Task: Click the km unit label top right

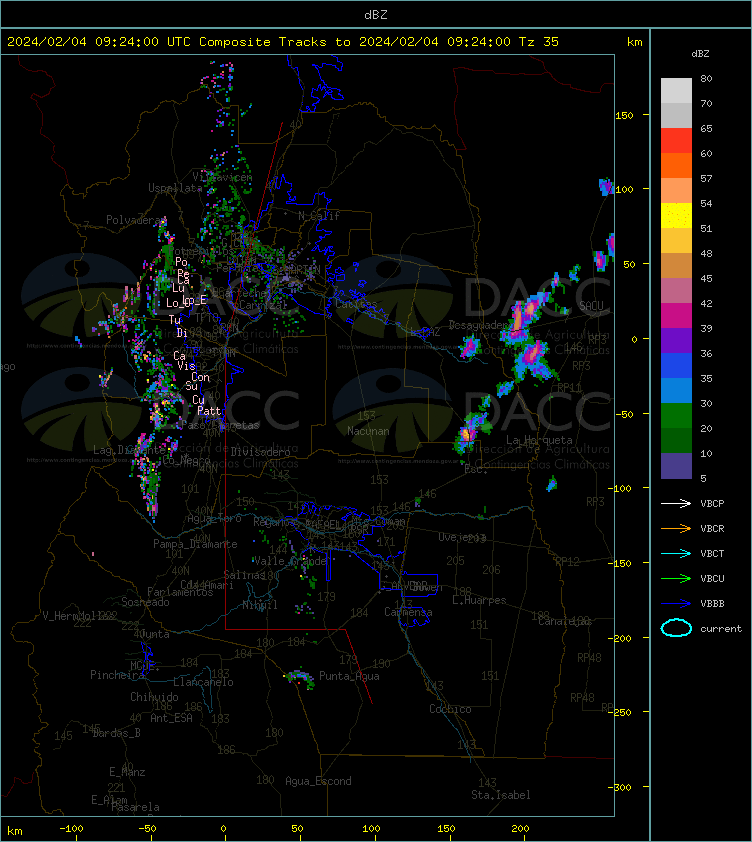Action: click(634, 42)
